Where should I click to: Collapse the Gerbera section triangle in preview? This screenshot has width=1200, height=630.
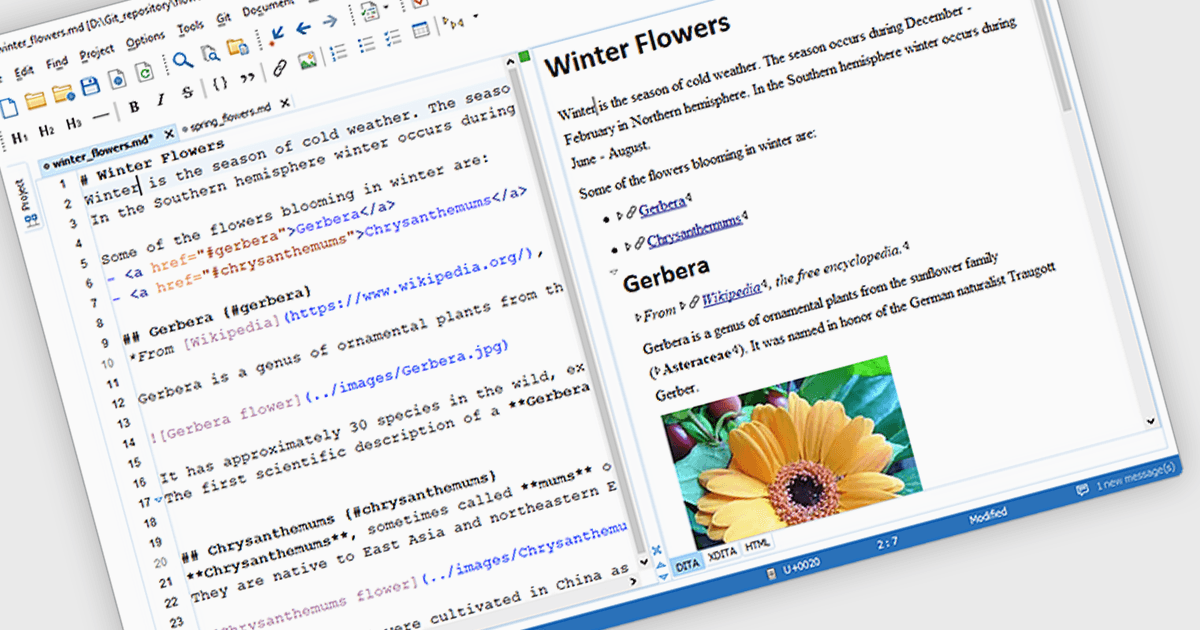[x=614, y=273]
